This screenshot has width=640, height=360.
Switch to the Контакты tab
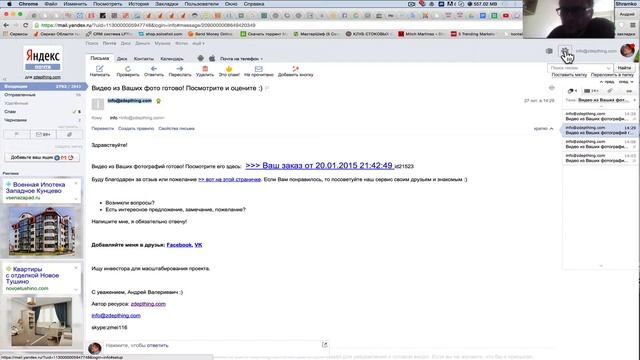(144, 59)
